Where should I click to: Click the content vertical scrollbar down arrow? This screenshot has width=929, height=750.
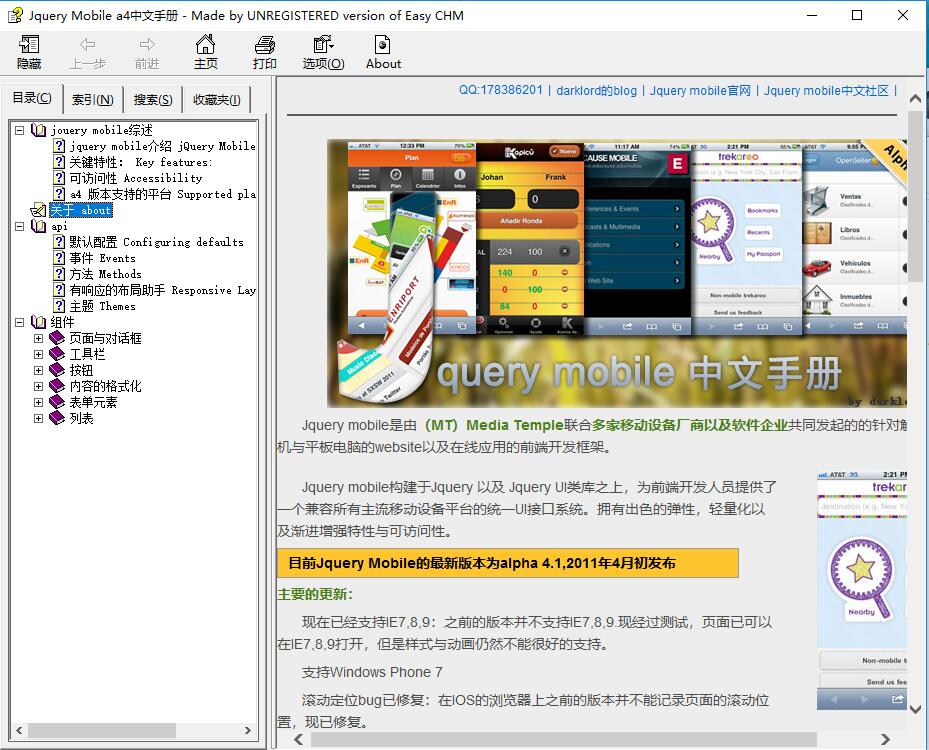pyautogui.click(x=915, y=709)
